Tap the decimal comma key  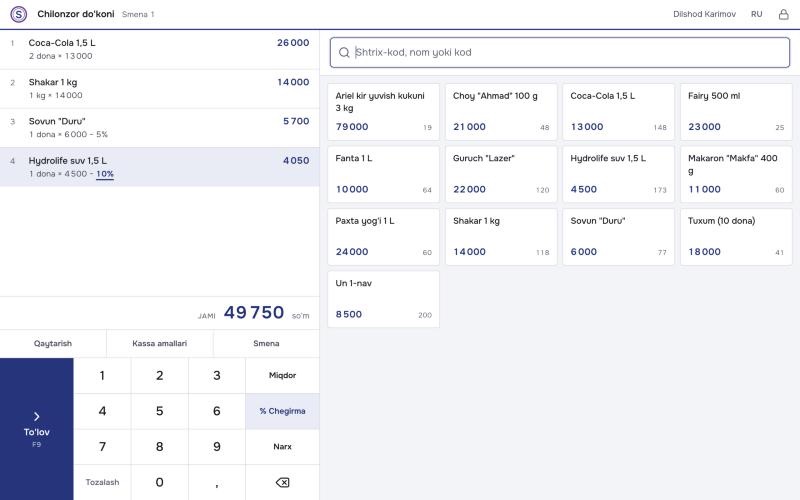point(217,483)
